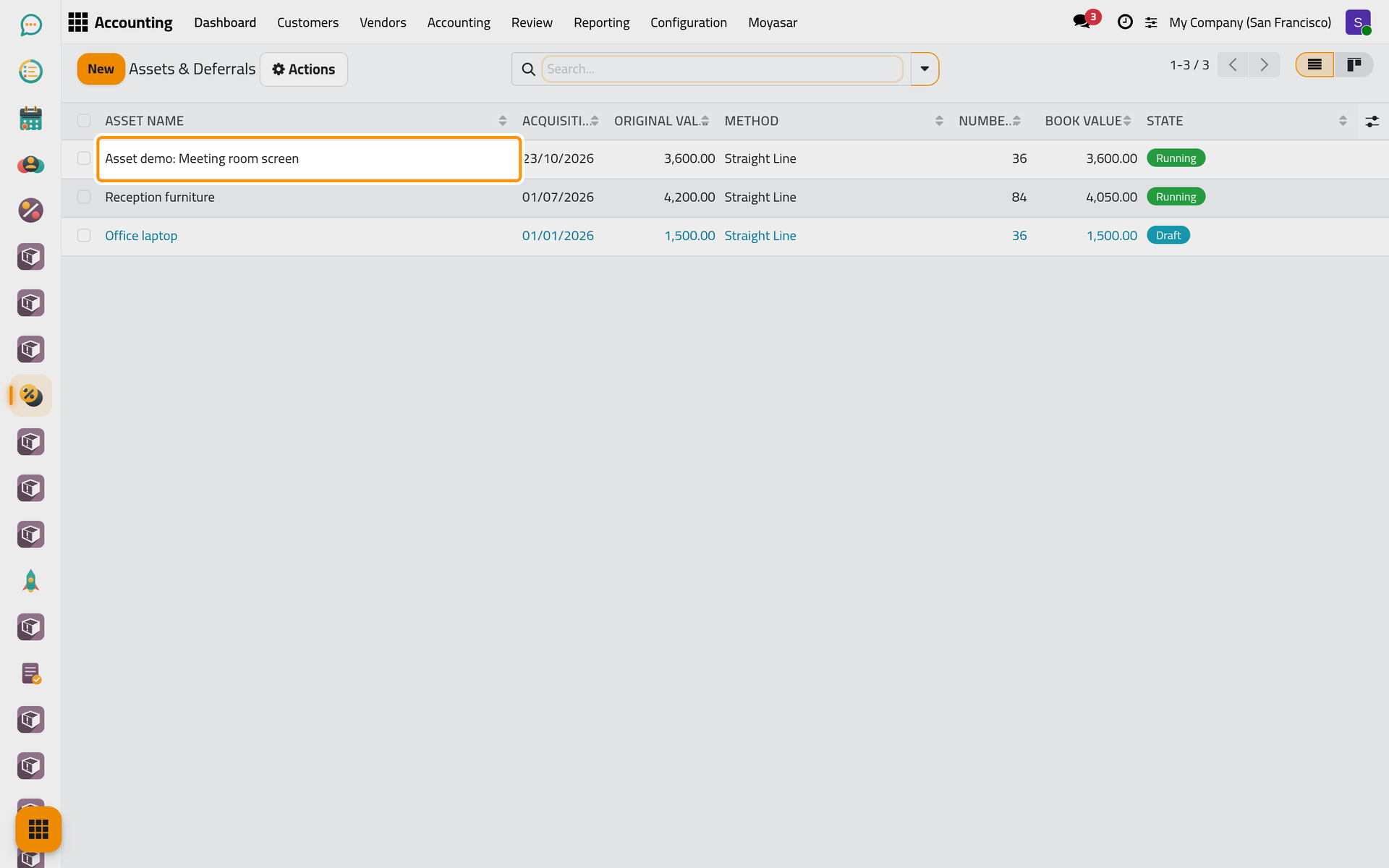Open the orange app grid launcher button
This screenshot has height=868, width=1389.
tap(38, 829)
